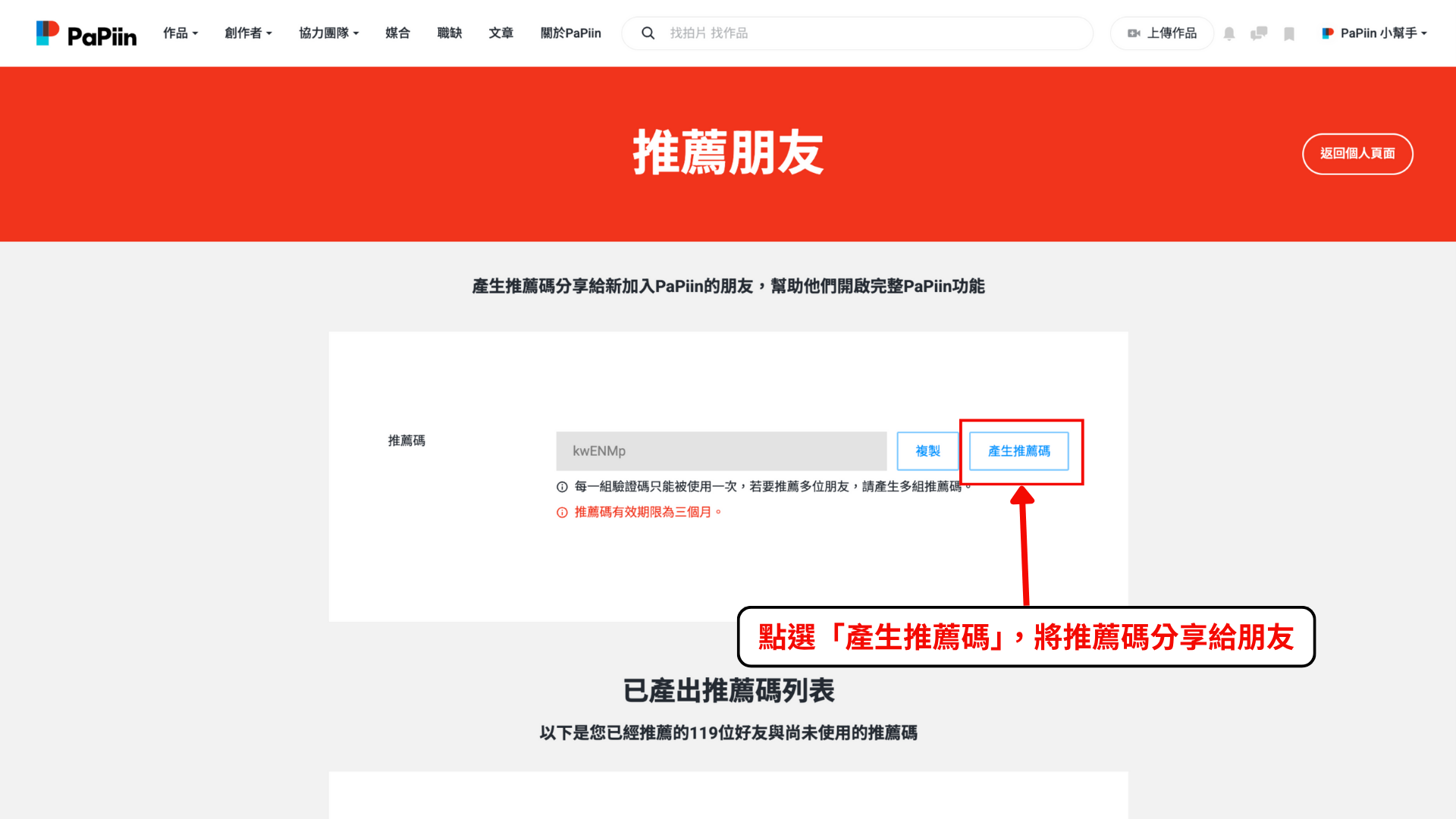The image size is (1456, 819).
Task: Click the search magnifier icon
Action: pos(648,33)
